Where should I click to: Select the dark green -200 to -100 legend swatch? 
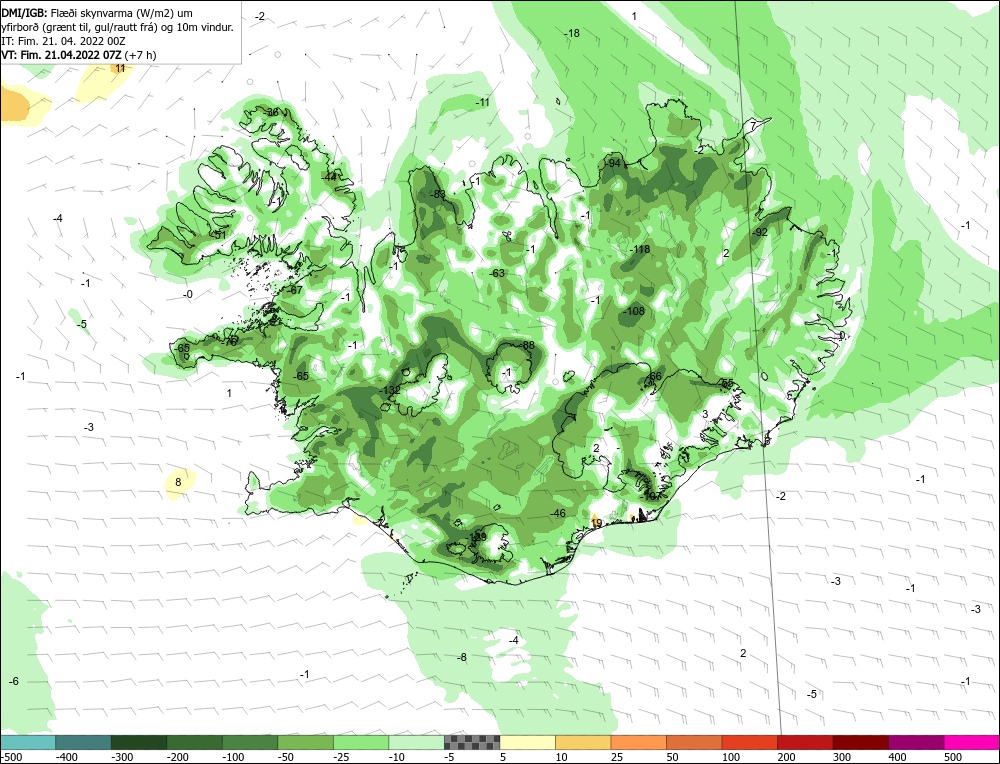195,742
